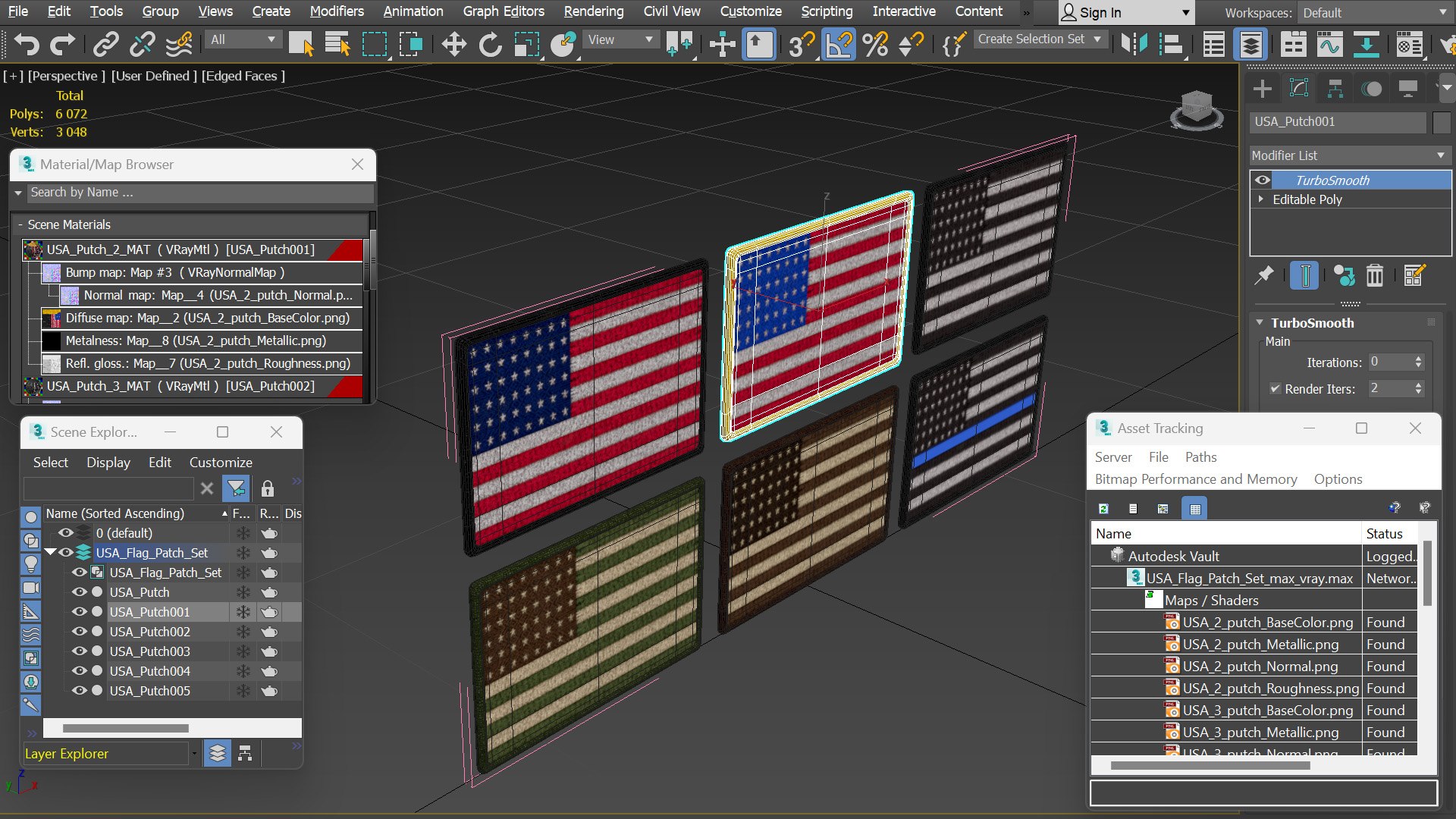1456x819 pixels.
Task: Click the object color swatch beside USA_Putch001
Action: coord(1442,122)
